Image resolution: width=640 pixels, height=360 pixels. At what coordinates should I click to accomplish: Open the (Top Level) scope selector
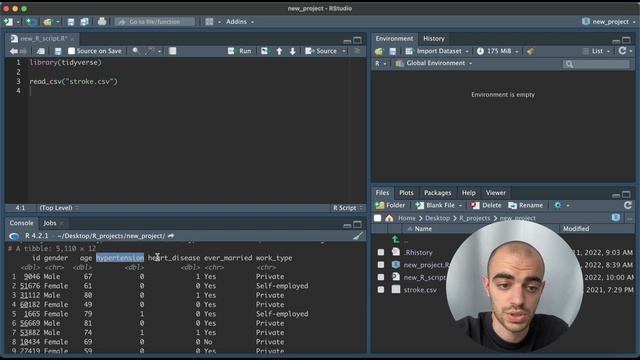[x=59, y=208]
